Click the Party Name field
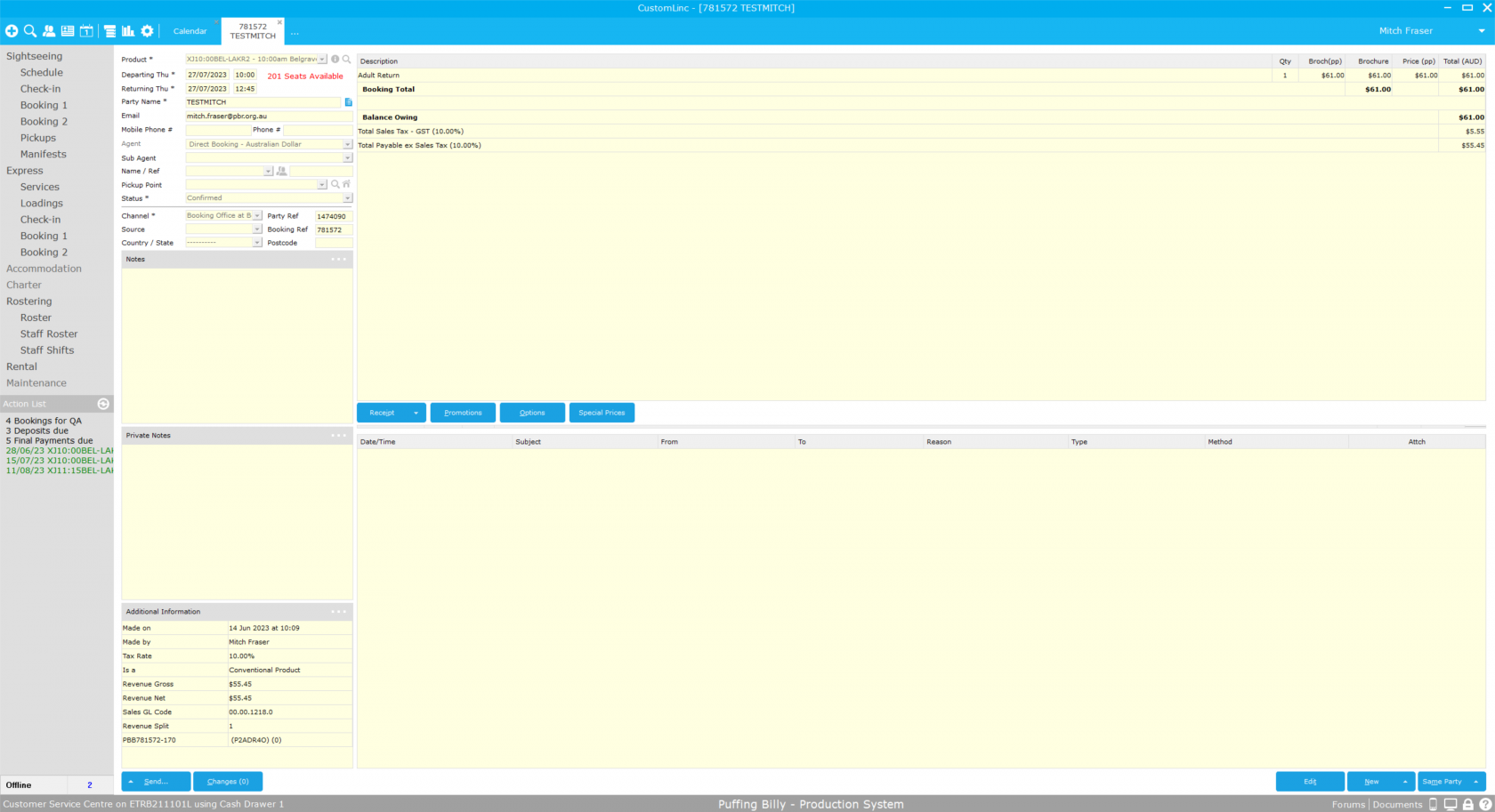The height and width of the screenshot is (812, 1495). 263,102
